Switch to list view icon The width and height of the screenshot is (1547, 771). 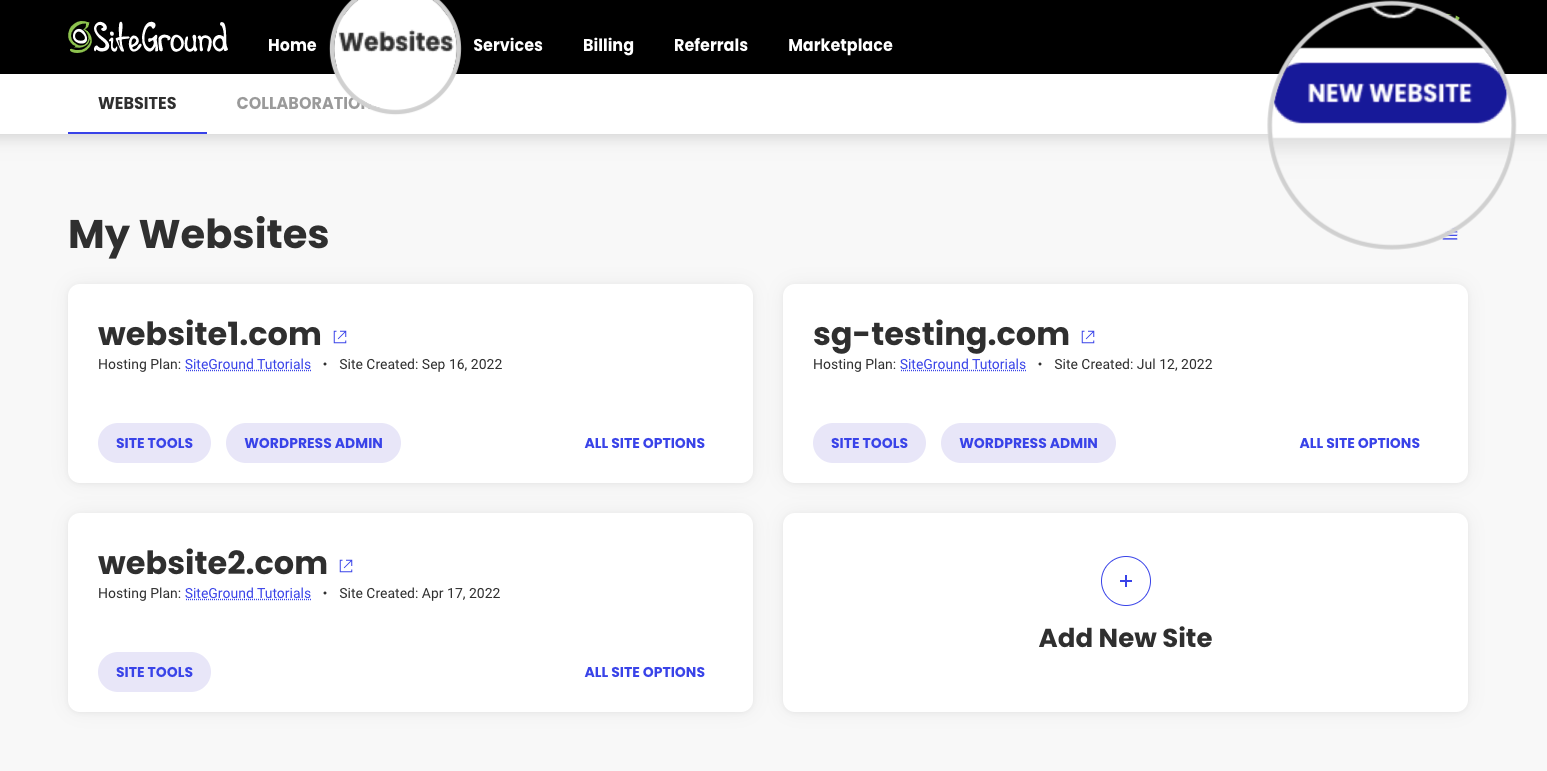(x=1450, y=236)
